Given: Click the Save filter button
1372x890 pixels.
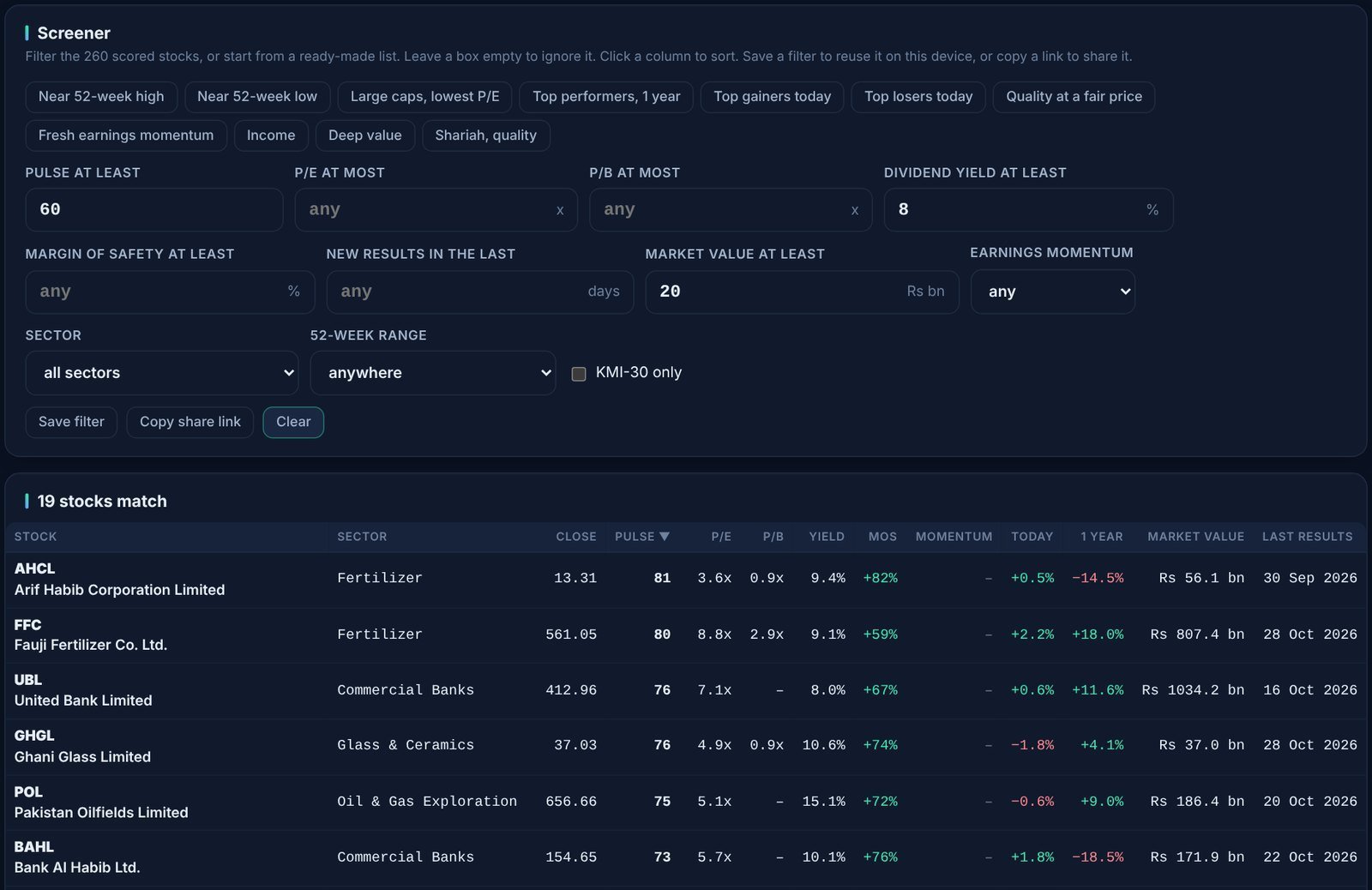Looking at the screenshot, I should pos(71,422).
